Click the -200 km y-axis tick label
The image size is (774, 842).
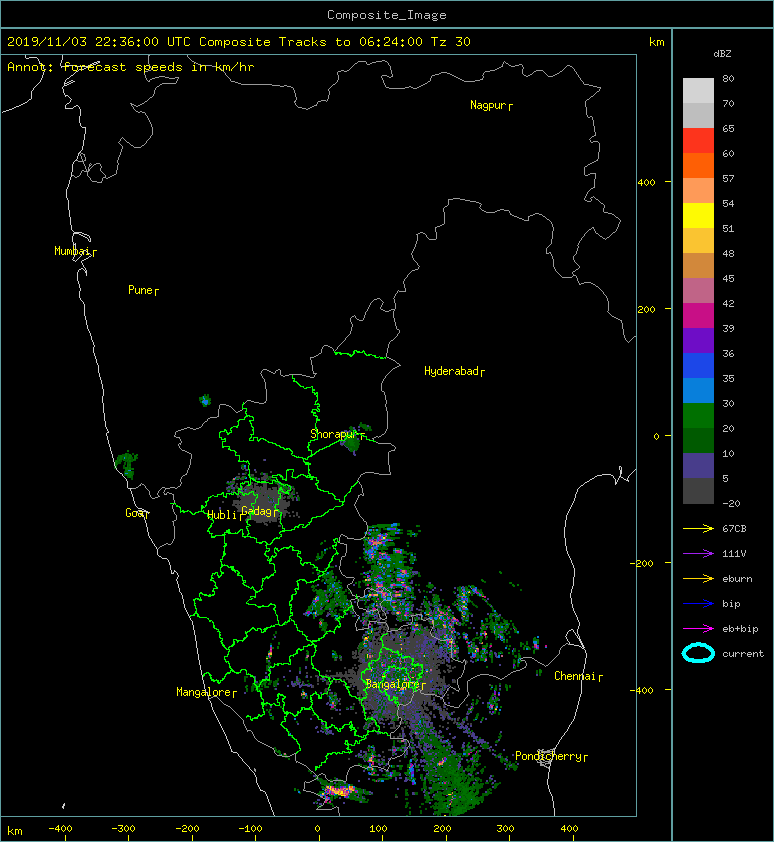pos(643,563)
